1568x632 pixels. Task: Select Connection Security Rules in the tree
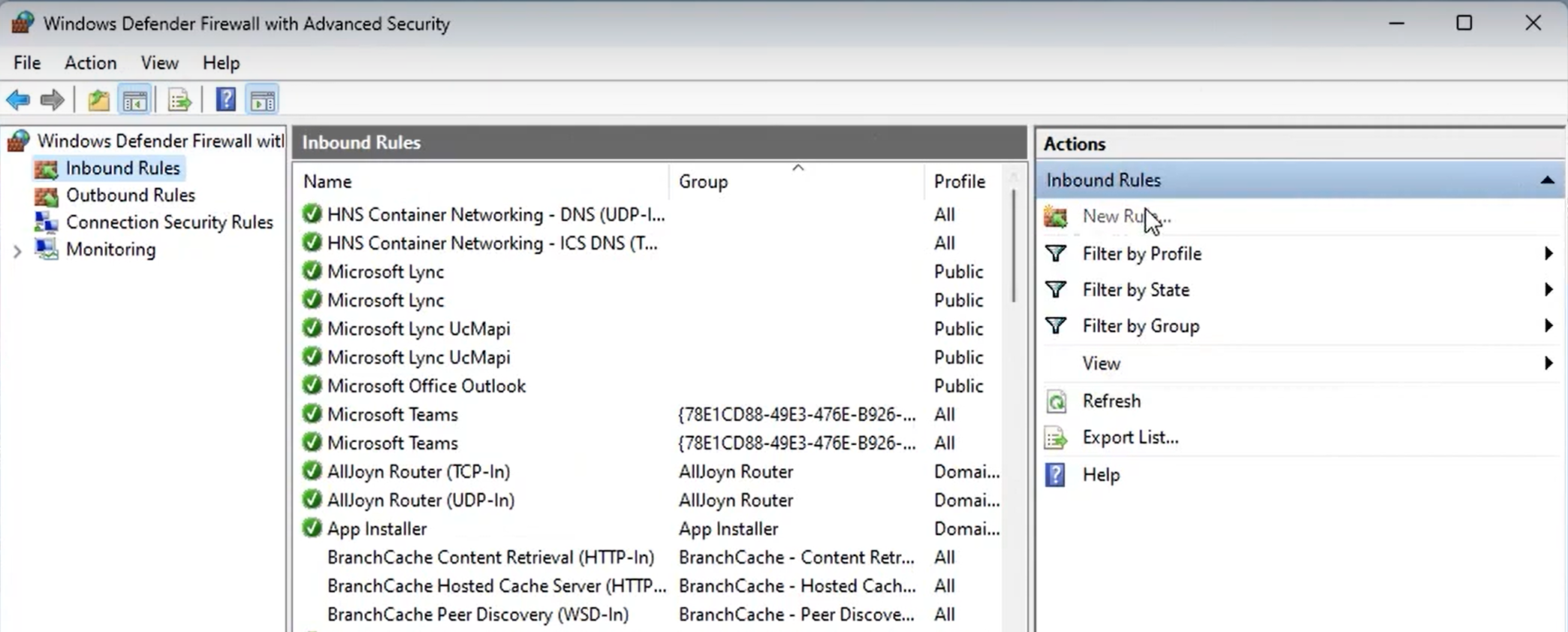click(x=170, y=222)
